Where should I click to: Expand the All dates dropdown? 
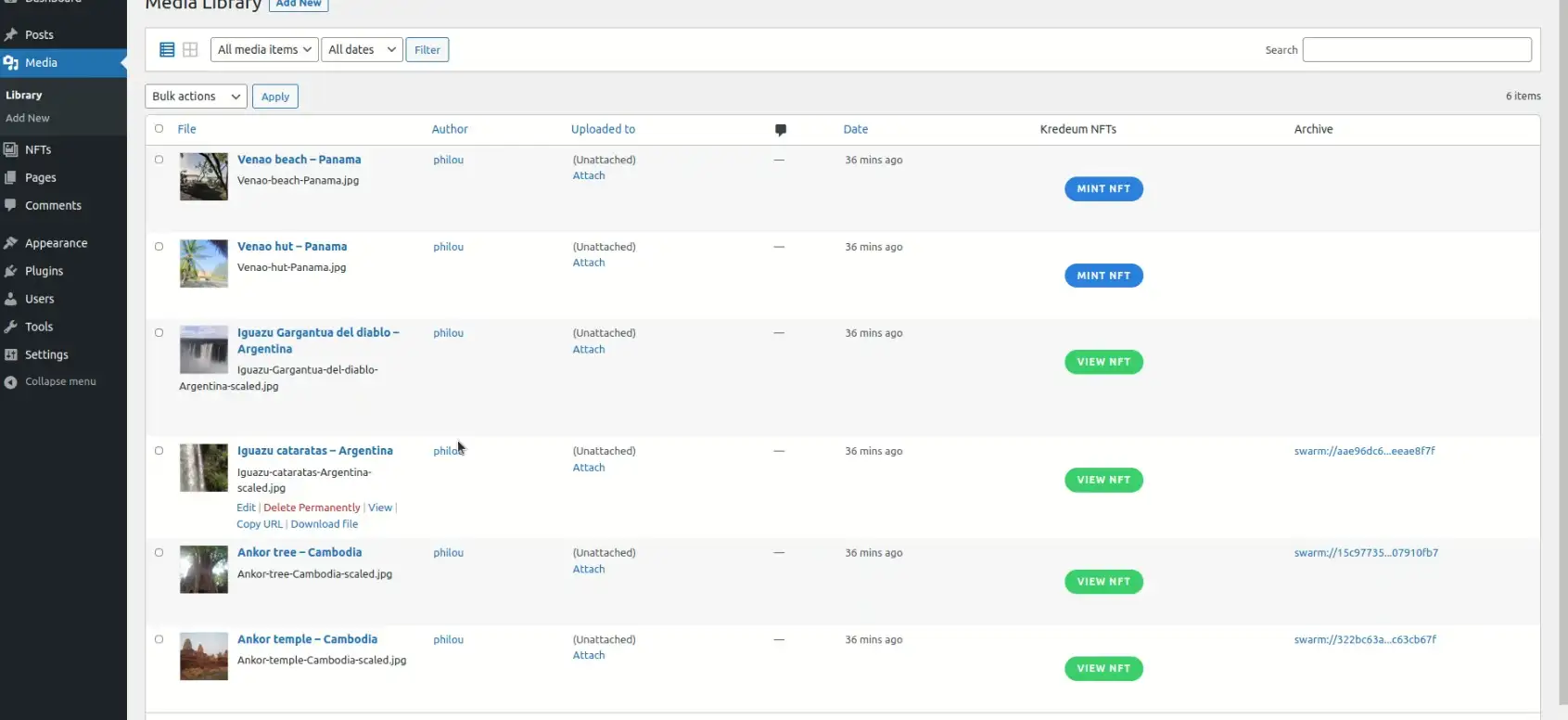tap(362, 50)
